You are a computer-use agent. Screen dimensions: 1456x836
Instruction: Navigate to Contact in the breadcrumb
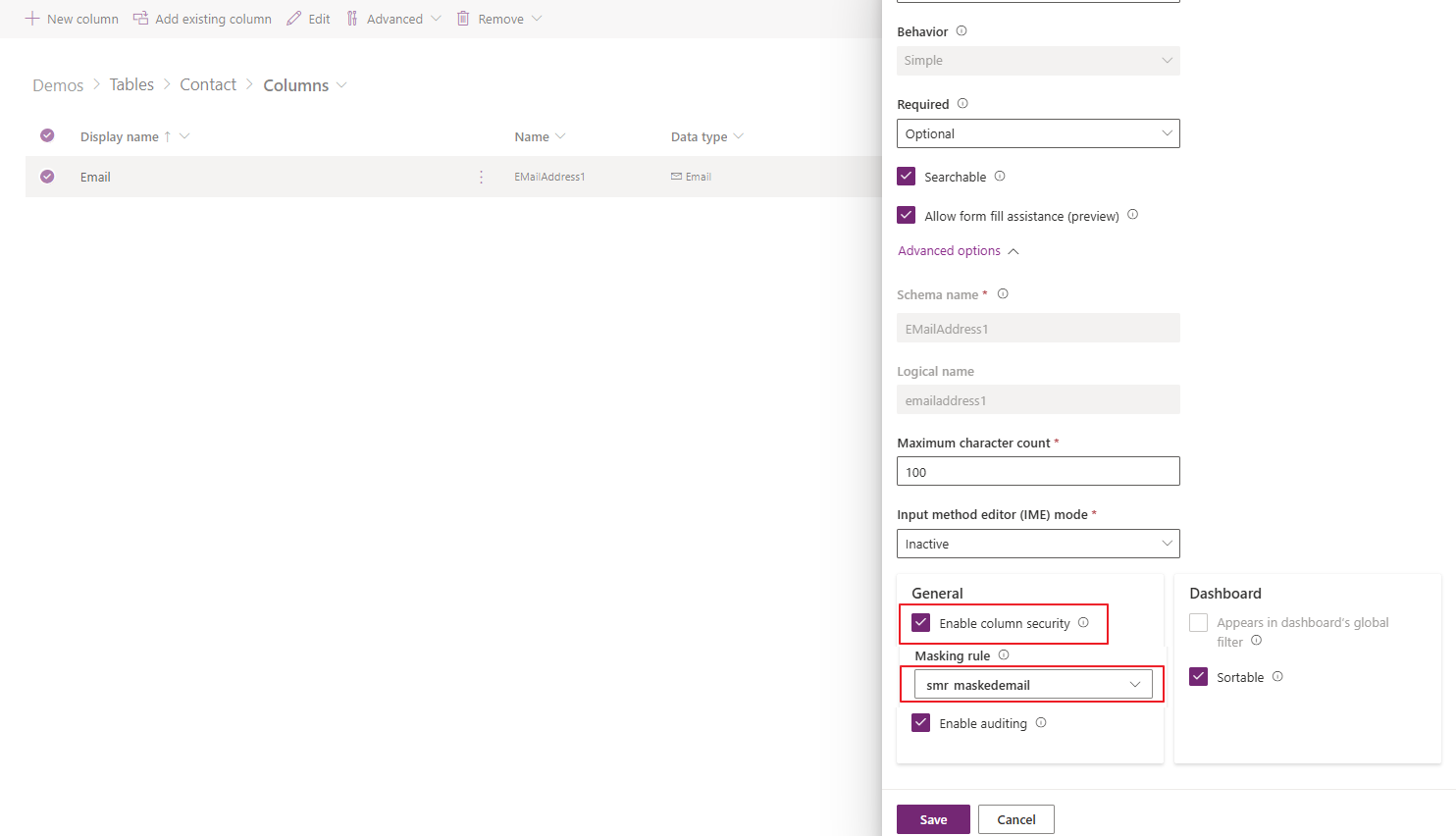click(208, 84)
